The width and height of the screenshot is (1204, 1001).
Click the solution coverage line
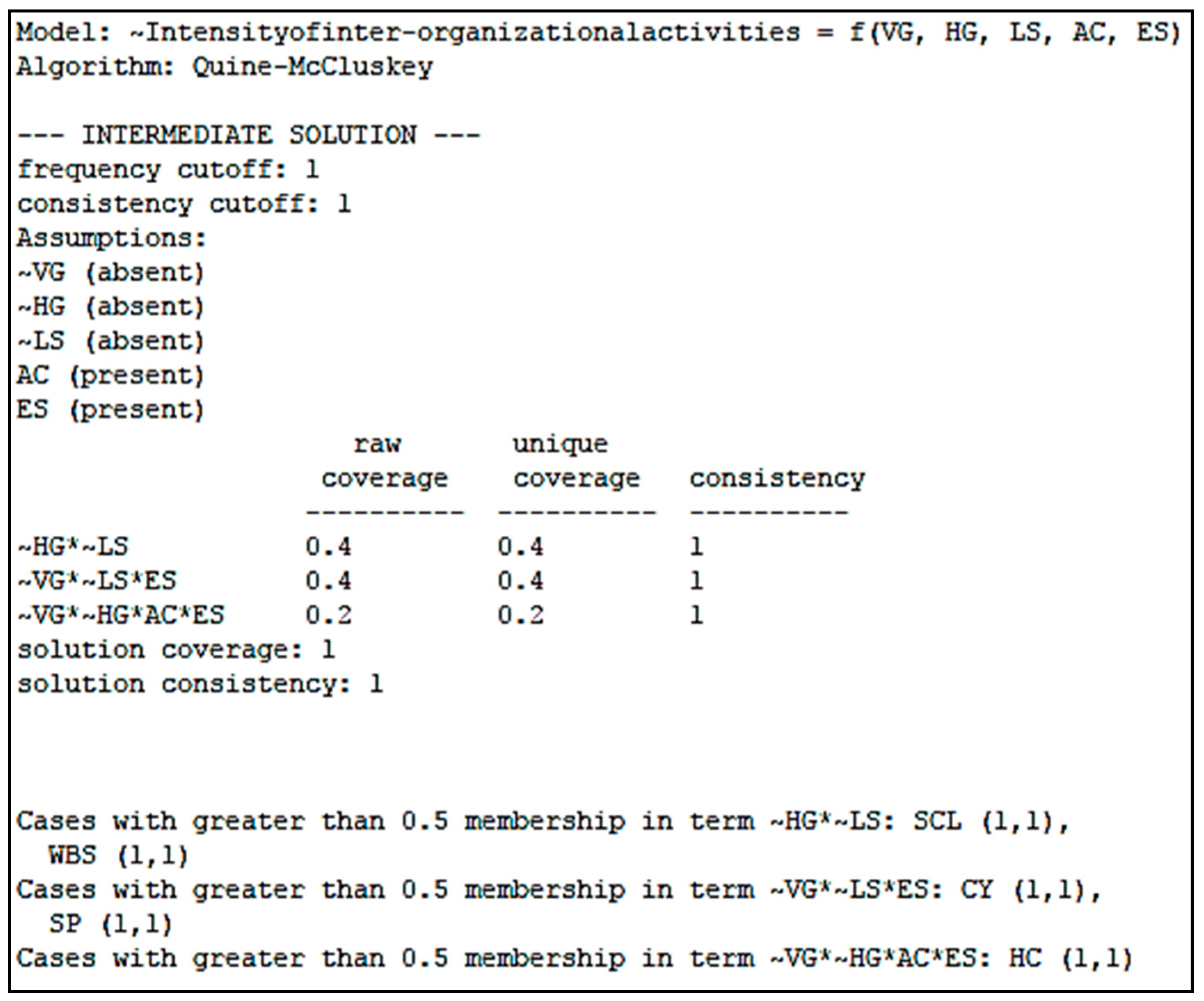(x=176, y=649)
